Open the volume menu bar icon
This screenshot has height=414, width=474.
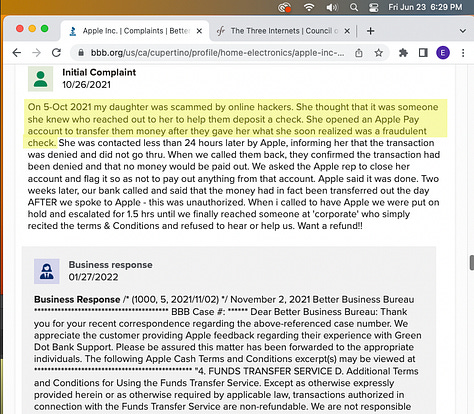point(332,7)
